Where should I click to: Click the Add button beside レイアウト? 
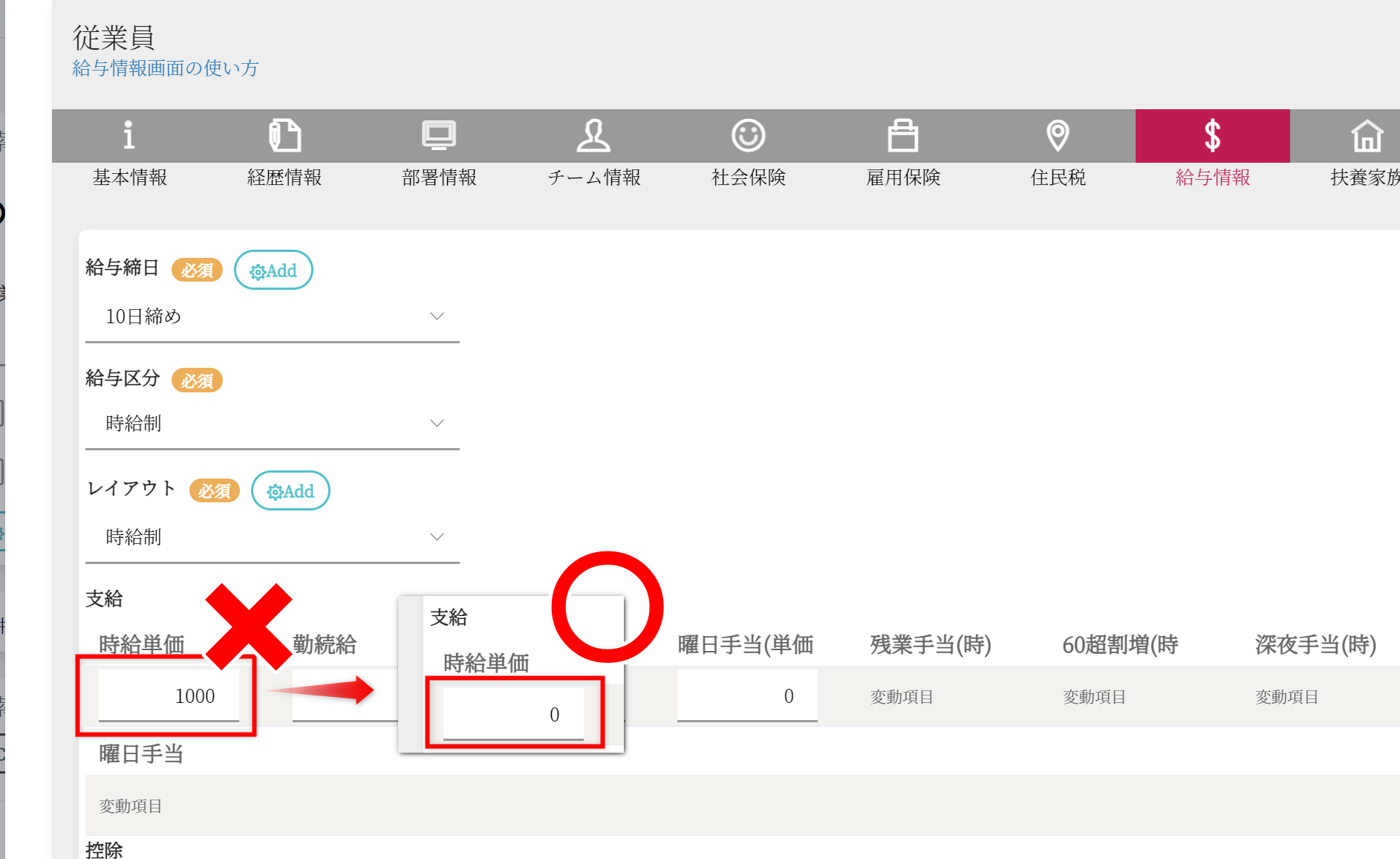coord(290,491)
